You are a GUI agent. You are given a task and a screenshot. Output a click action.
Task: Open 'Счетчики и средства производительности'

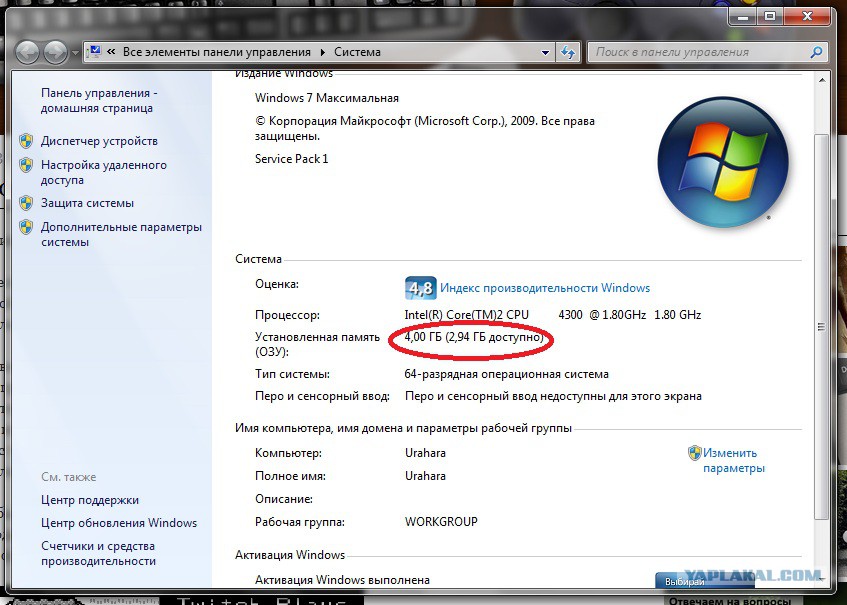(x=98, y=554)
